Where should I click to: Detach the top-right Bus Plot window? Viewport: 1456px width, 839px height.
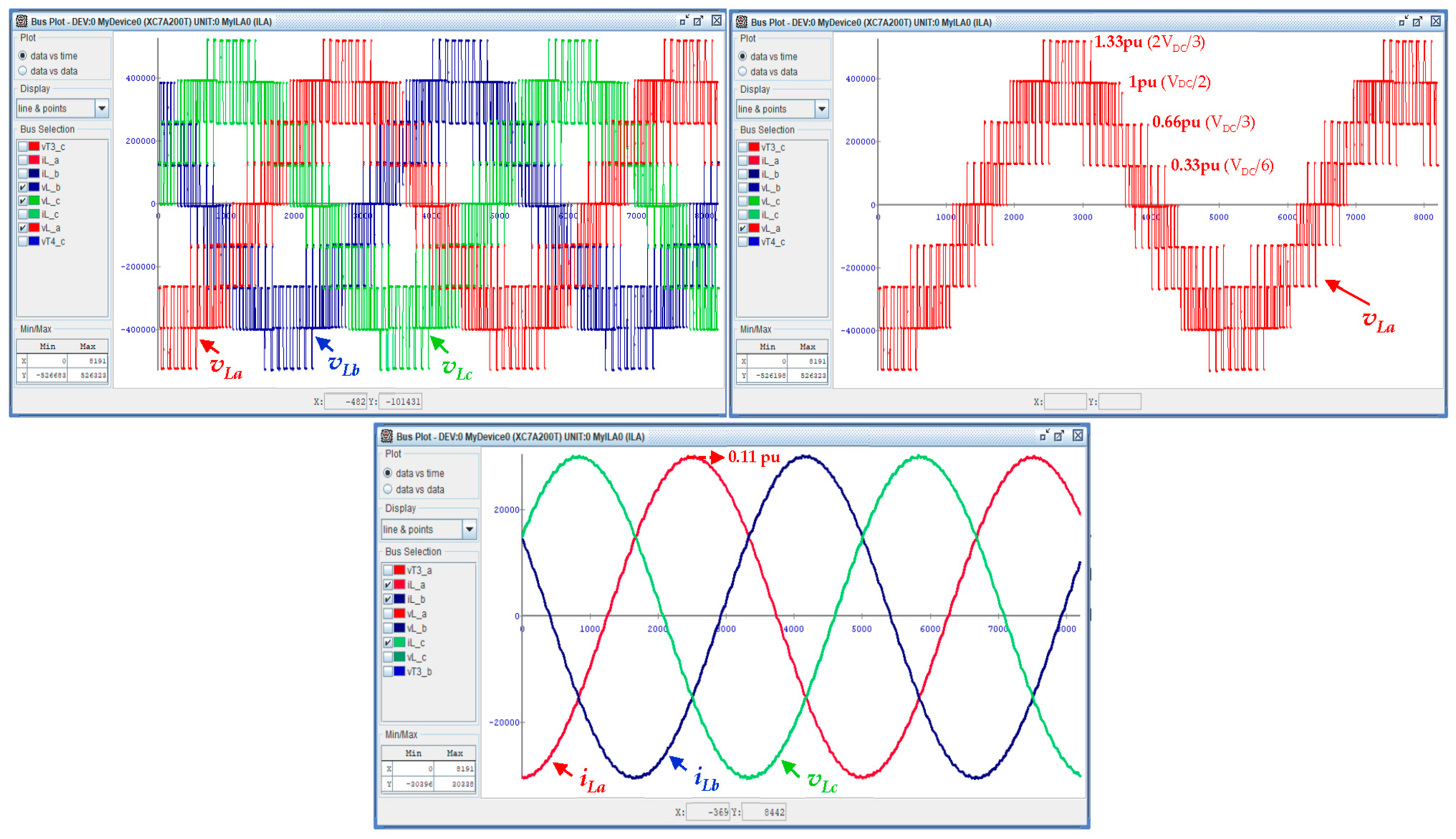point(1417,22)
